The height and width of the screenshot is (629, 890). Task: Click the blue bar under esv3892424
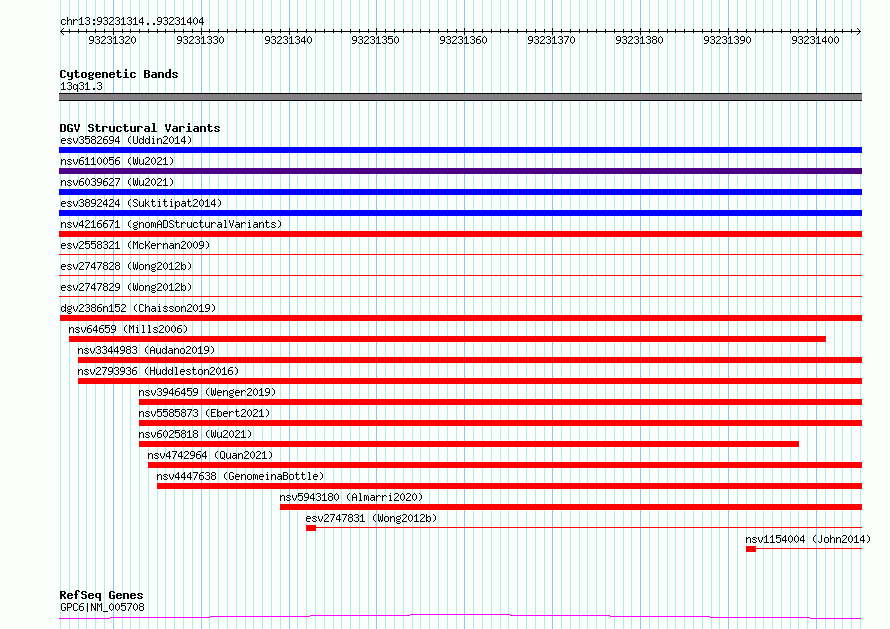[460, 213]
